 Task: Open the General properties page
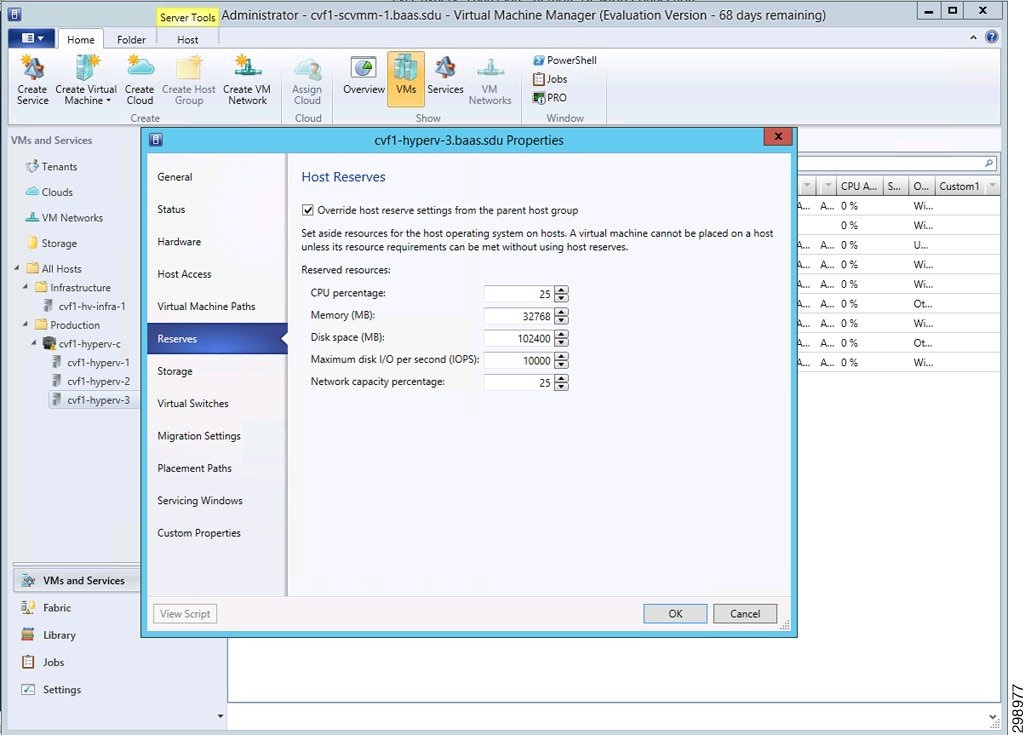[x=217, y=177]
